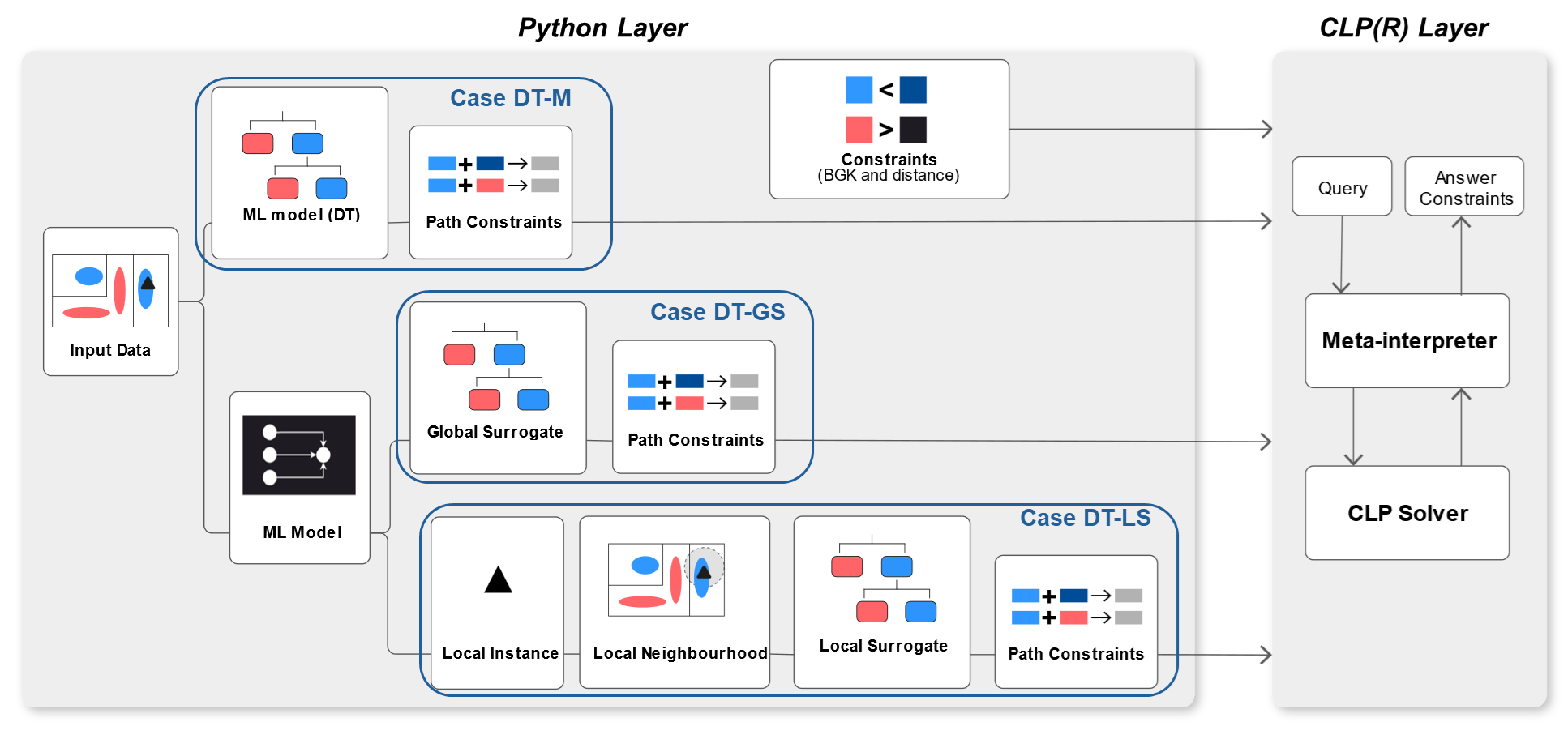Click the "Input Data" label
This screenshot has width=1568, height=735.
(110, 350)
